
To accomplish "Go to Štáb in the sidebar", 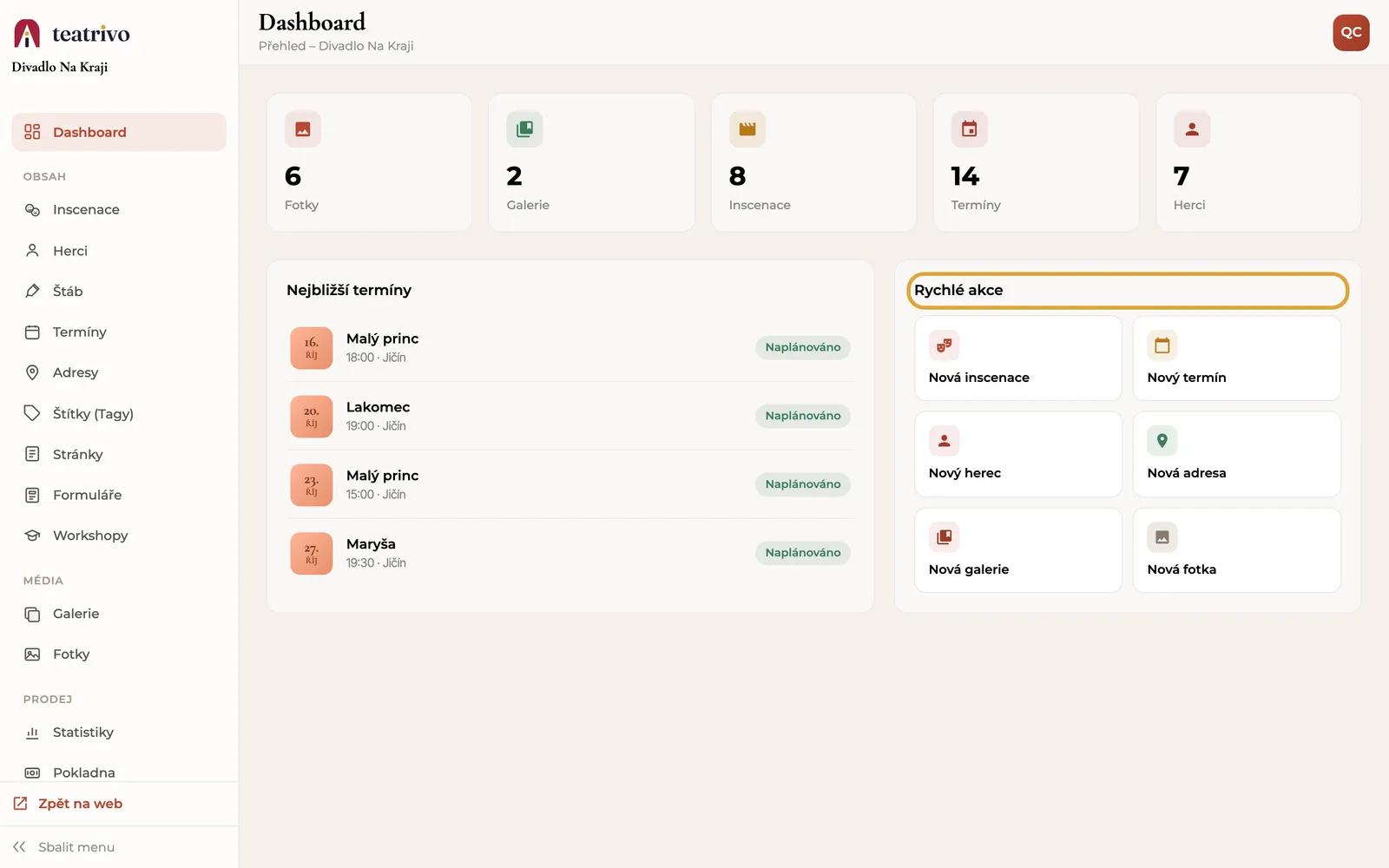I will (x=119, y=291).
